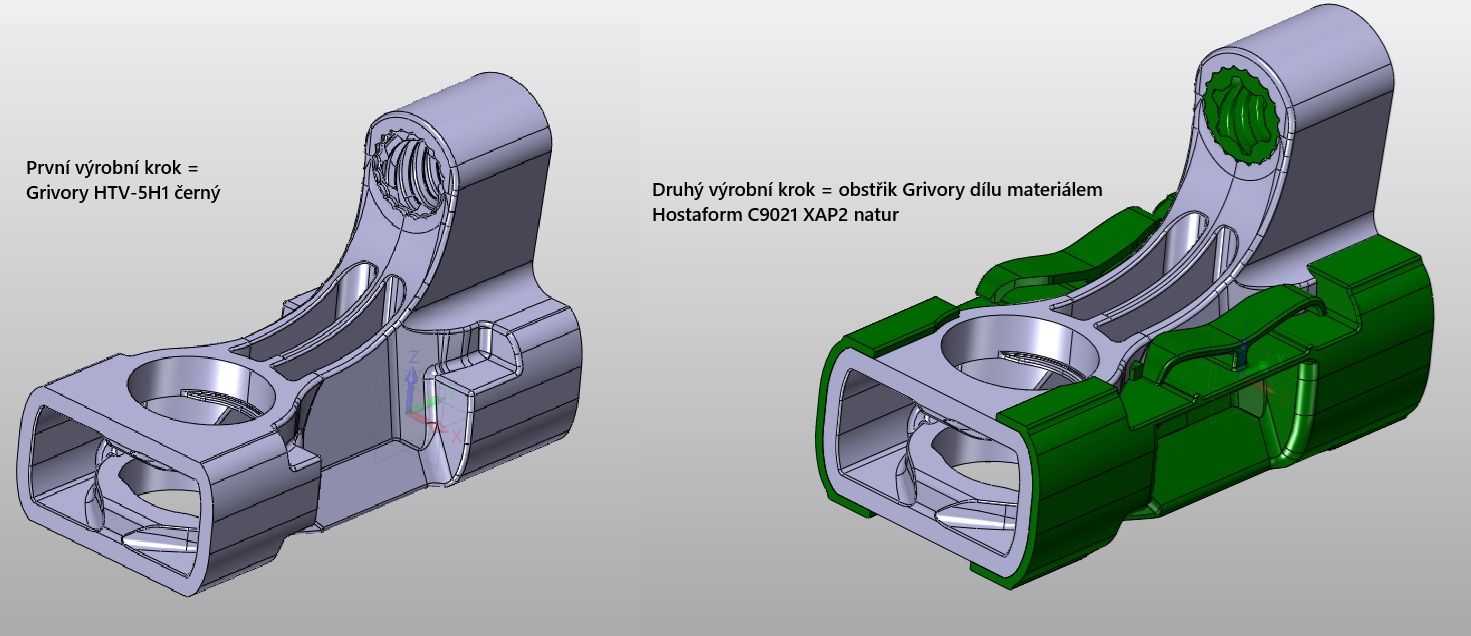Click the text "Hostaform C9021 XAP2 natur"

point(775,214)
